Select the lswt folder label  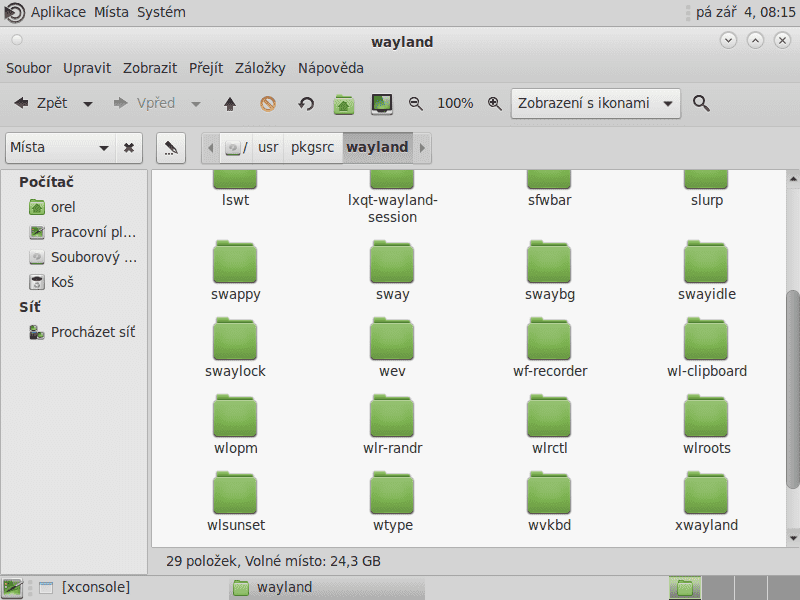coord(235,200)
